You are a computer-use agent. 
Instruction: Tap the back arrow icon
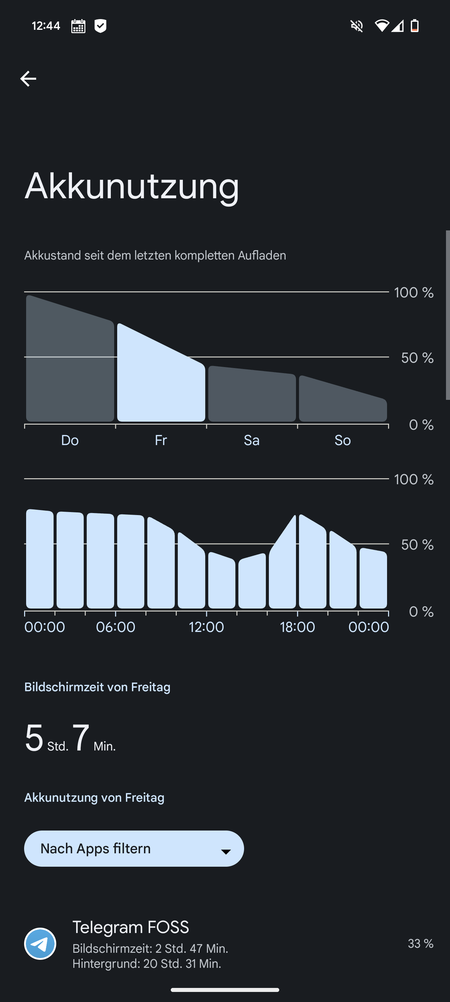[28, 79]
